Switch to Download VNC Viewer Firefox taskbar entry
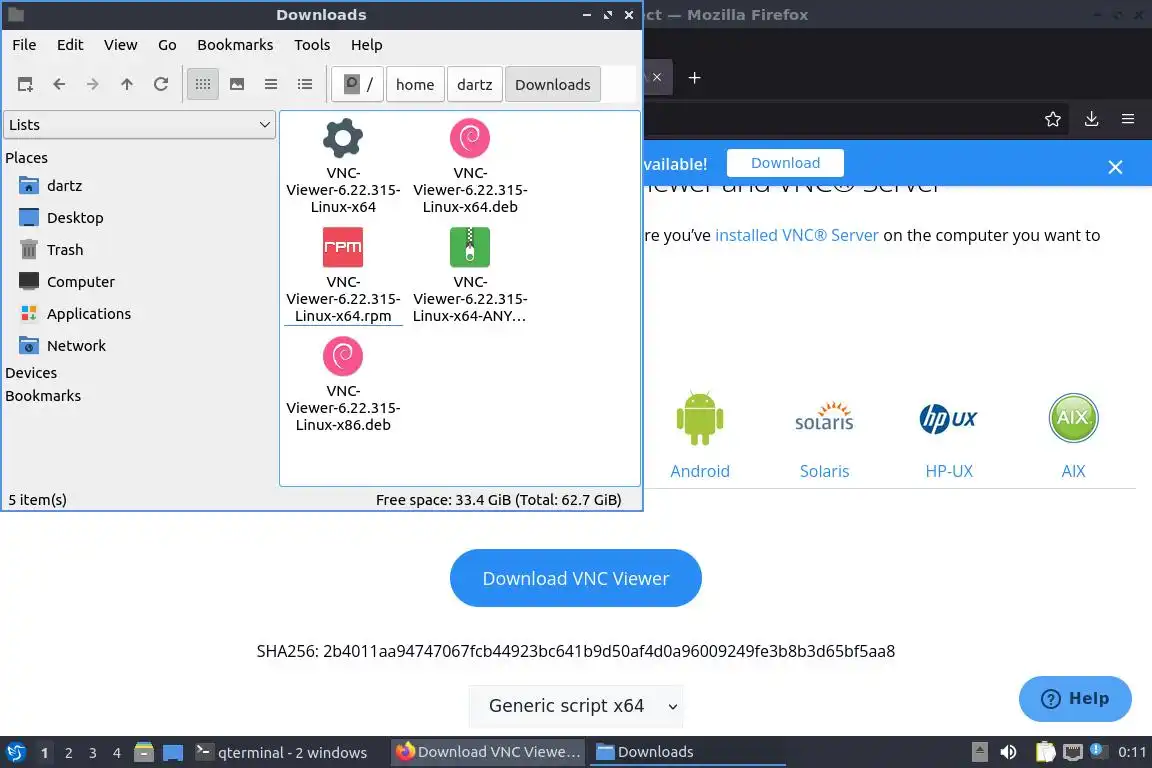The width and height of the screenshot is (1152, 768). pos(488,753)
